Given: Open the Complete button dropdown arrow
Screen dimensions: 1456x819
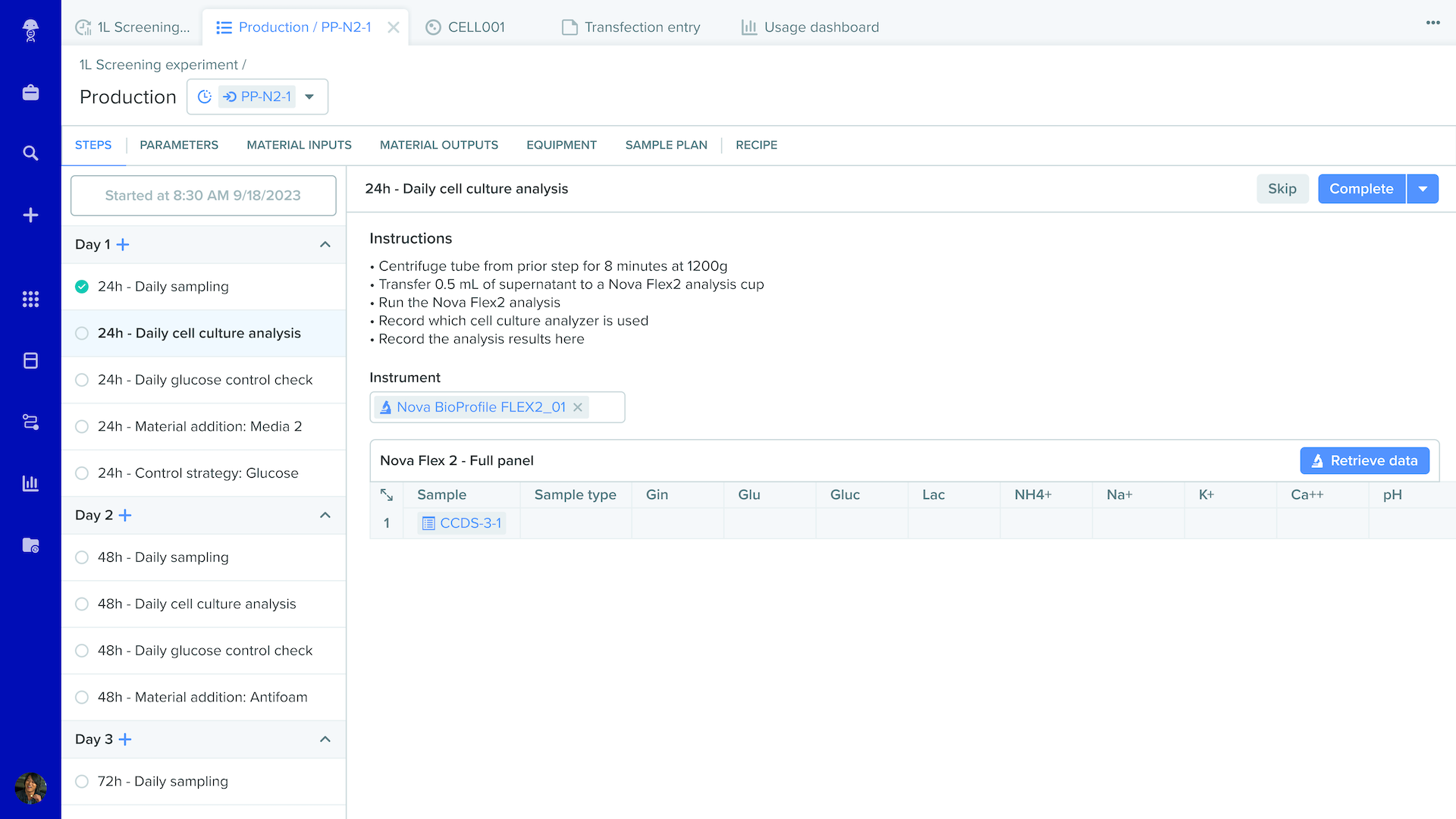Looking at the screenshot, I should (1423, 189).
